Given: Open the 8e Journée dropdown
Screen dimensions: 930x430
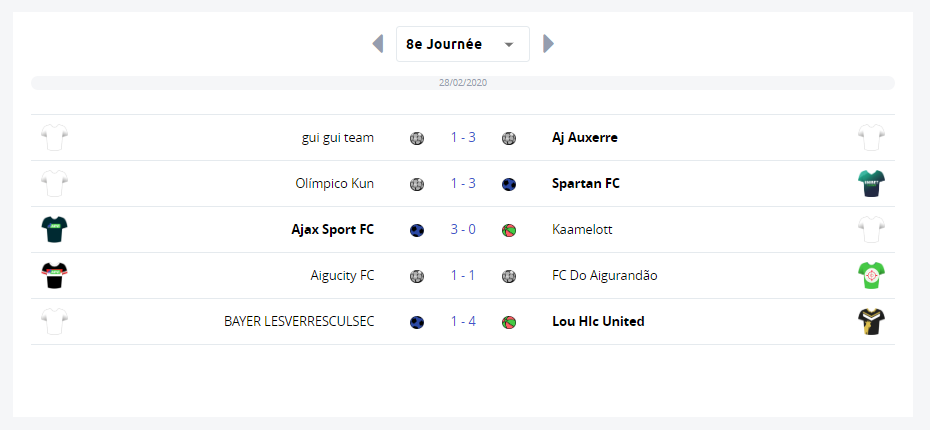Looking at the screenshot, I should coord(463,44).
